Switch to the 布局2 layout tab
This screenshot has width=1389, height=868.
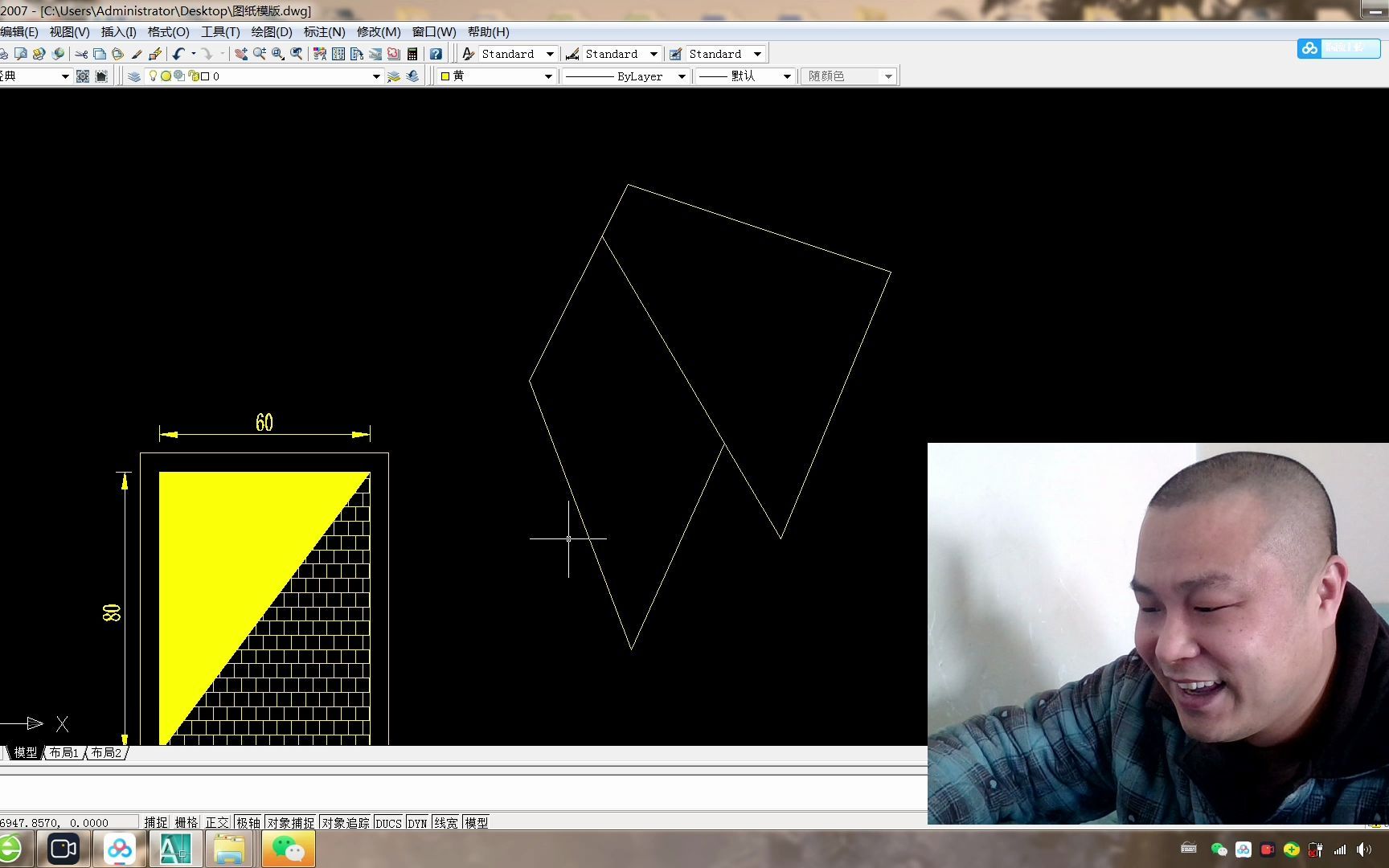pos(106,753)
